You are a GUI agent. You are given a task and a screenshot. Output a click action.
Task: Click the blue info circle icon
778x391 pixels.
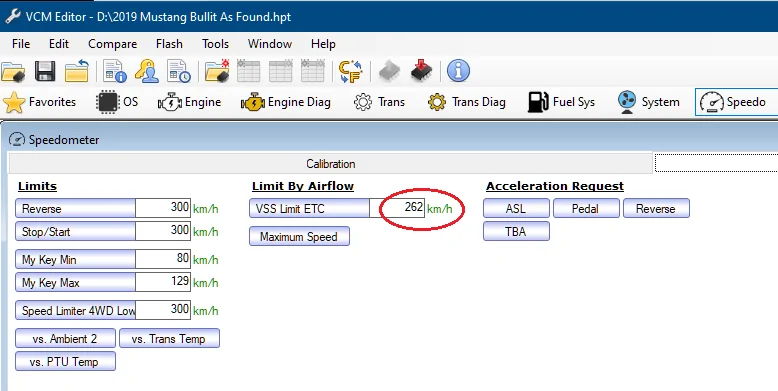[x=458, y=71]
